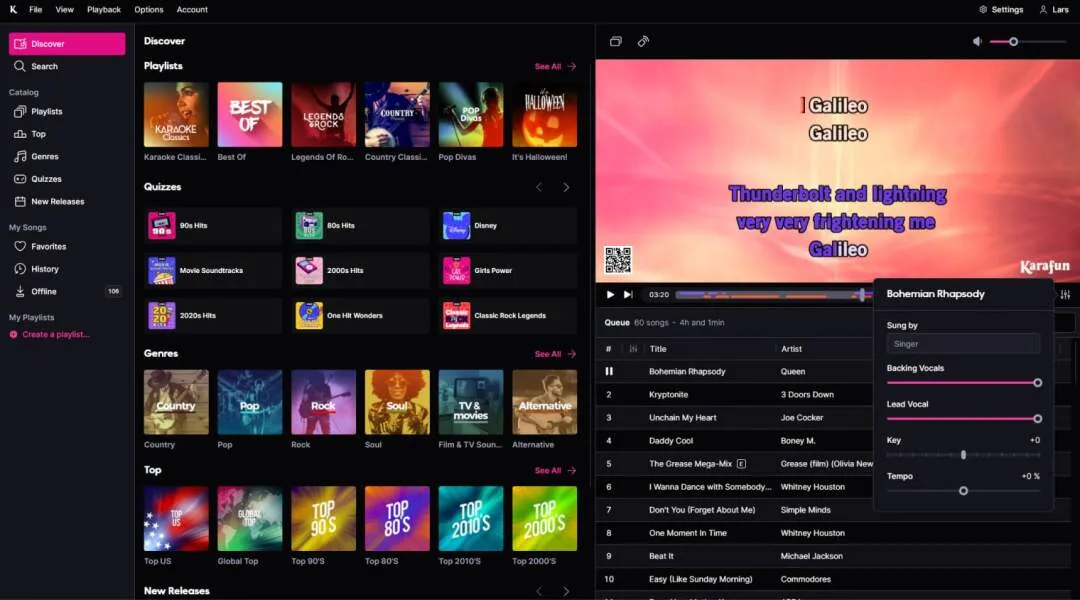Start the One Hit Wonders quiz
The width and height of the screenshot is (1080, 600).
tap(361, 315)
